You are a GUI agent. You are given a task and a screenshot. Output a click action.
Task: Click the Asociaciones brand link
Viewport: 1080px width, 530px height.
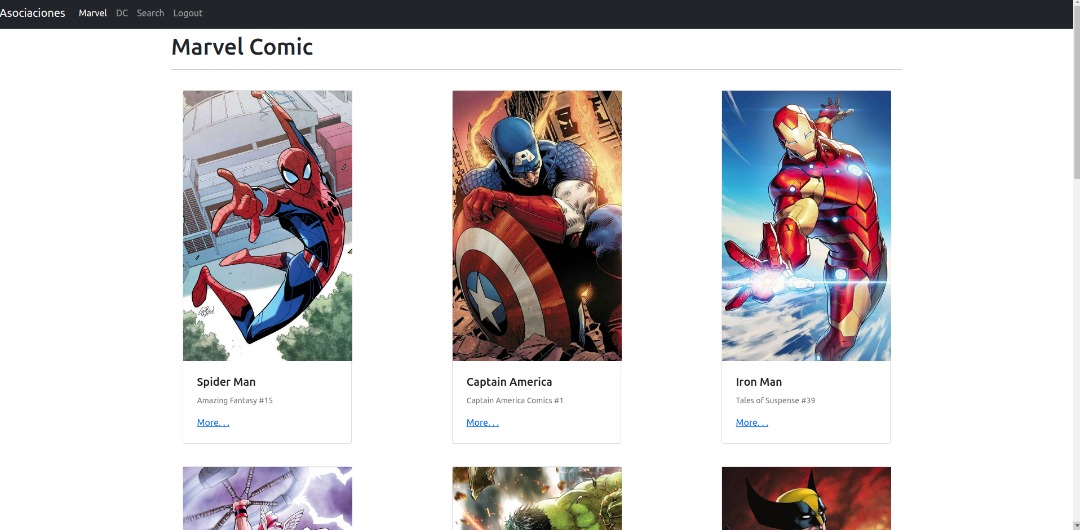click(32, 13)
